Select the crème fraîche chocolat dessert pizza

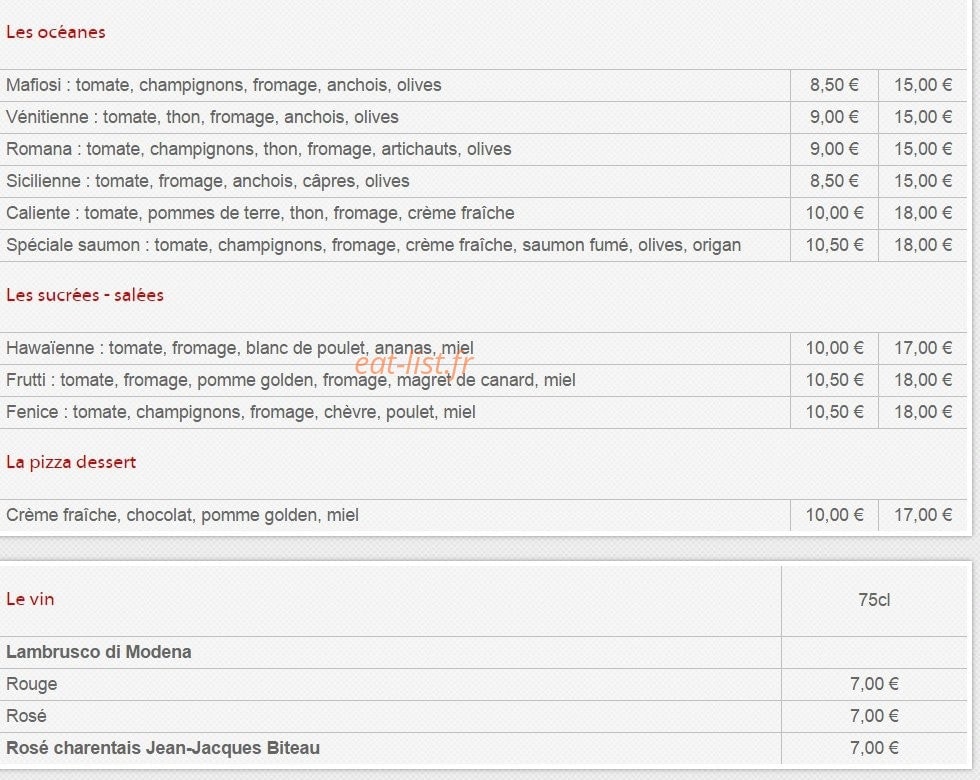tap(182, 515)
